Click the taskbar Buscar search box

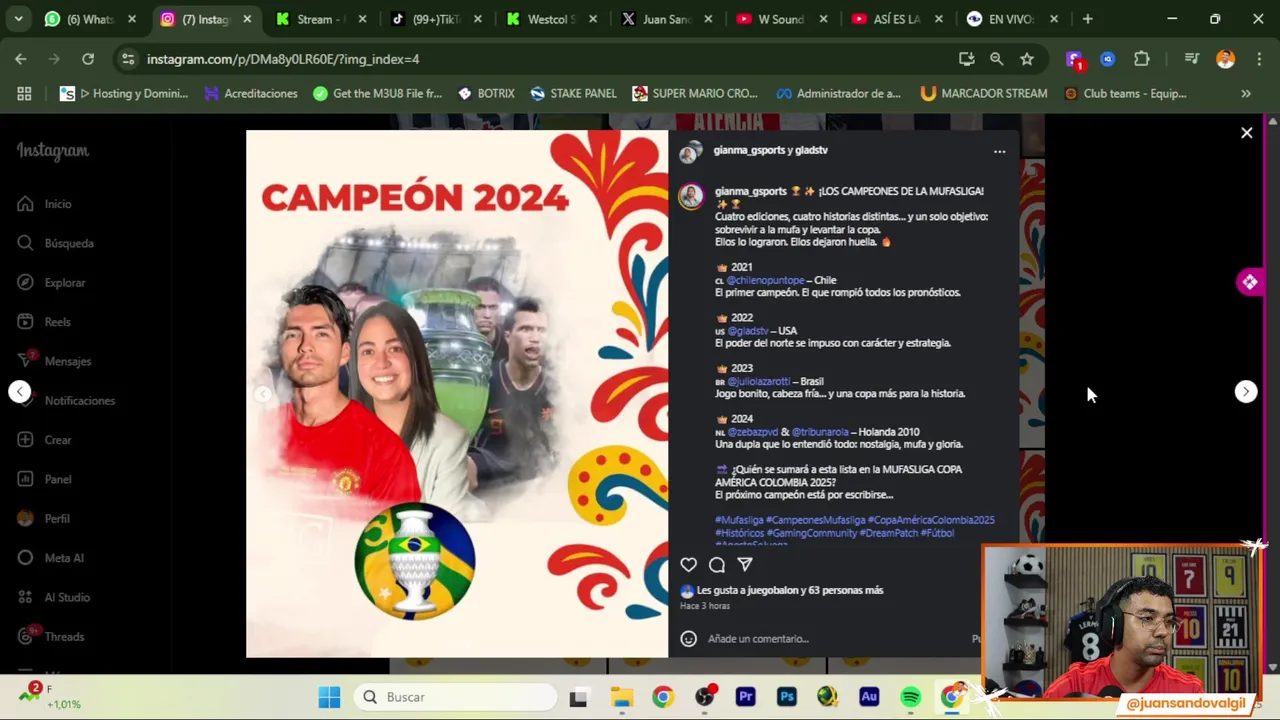coord(455,697)
